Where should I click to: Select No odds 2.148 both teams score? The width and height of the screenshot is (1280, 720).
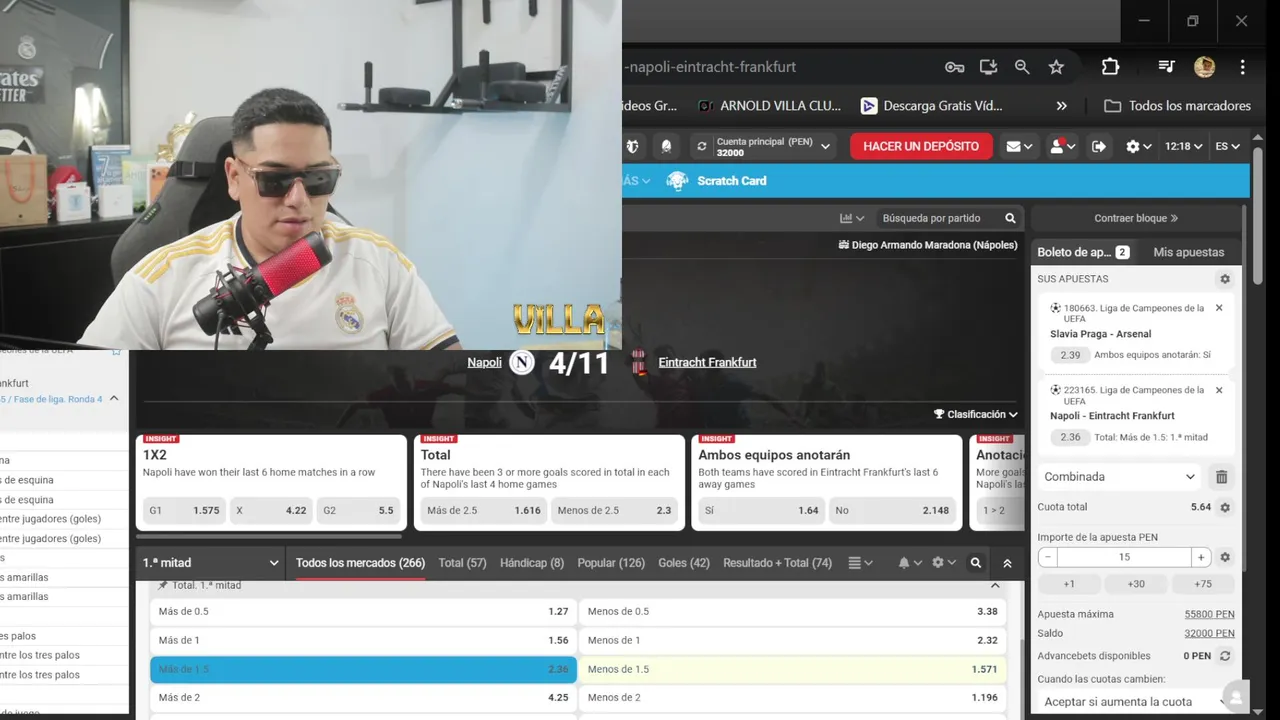[x=892, y=510]
